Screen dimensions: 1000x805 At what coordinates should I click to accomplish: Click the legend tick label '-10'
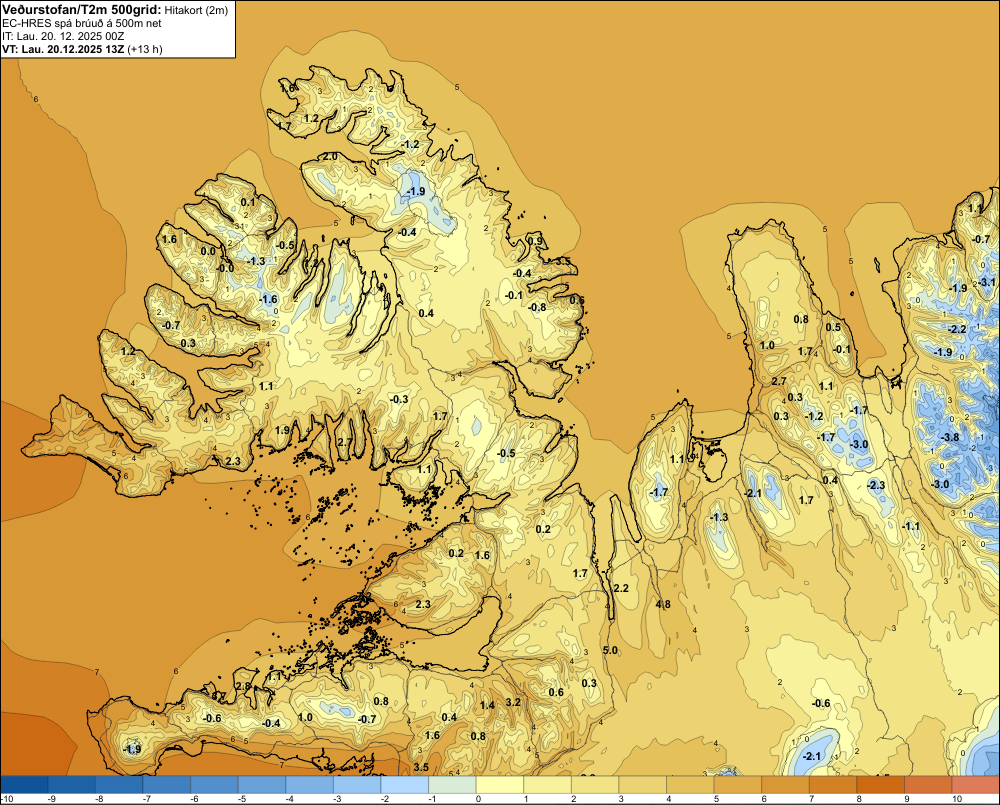7,799
